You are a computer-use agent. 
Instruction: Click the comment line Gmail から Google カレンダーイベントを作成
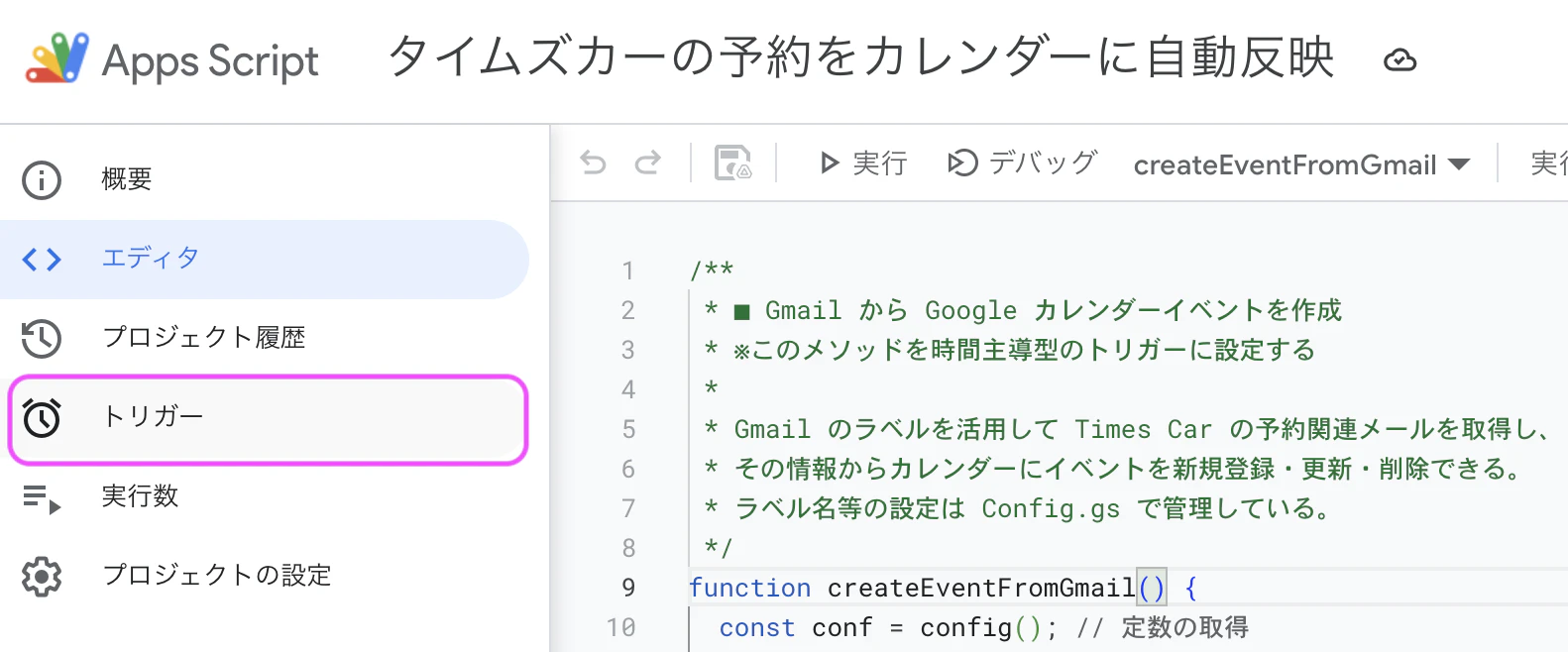tap(1023, 310)
